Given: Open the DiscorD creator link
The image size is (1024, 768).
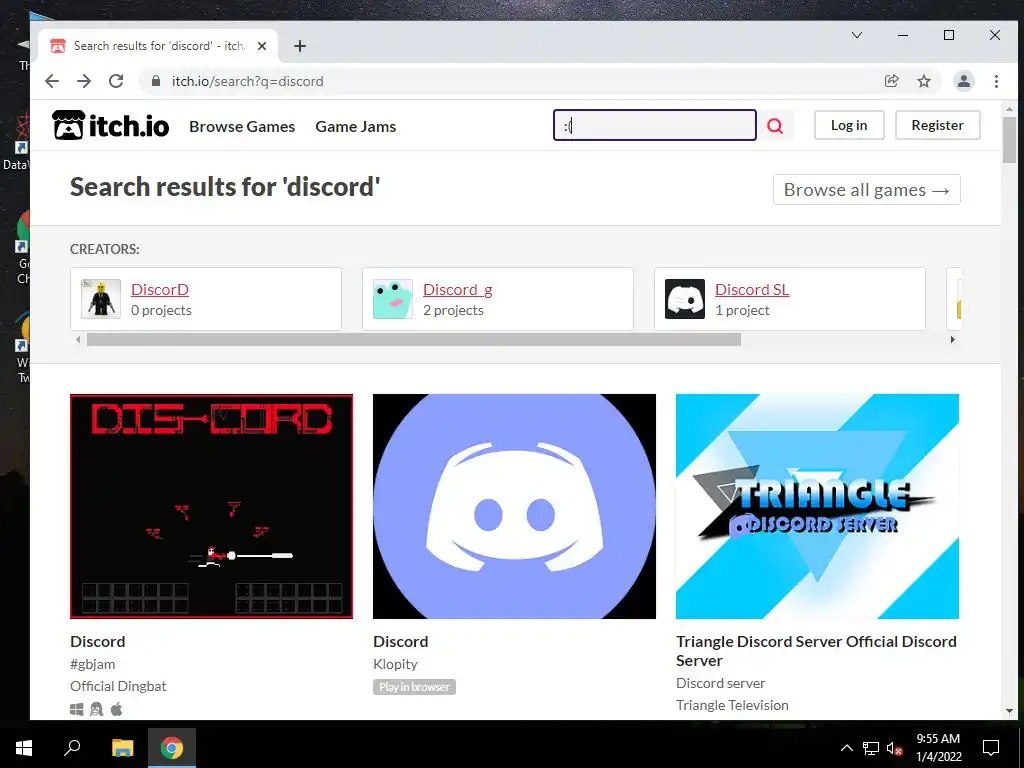Looking at the screenshot, I should click(x=160, y=289).
